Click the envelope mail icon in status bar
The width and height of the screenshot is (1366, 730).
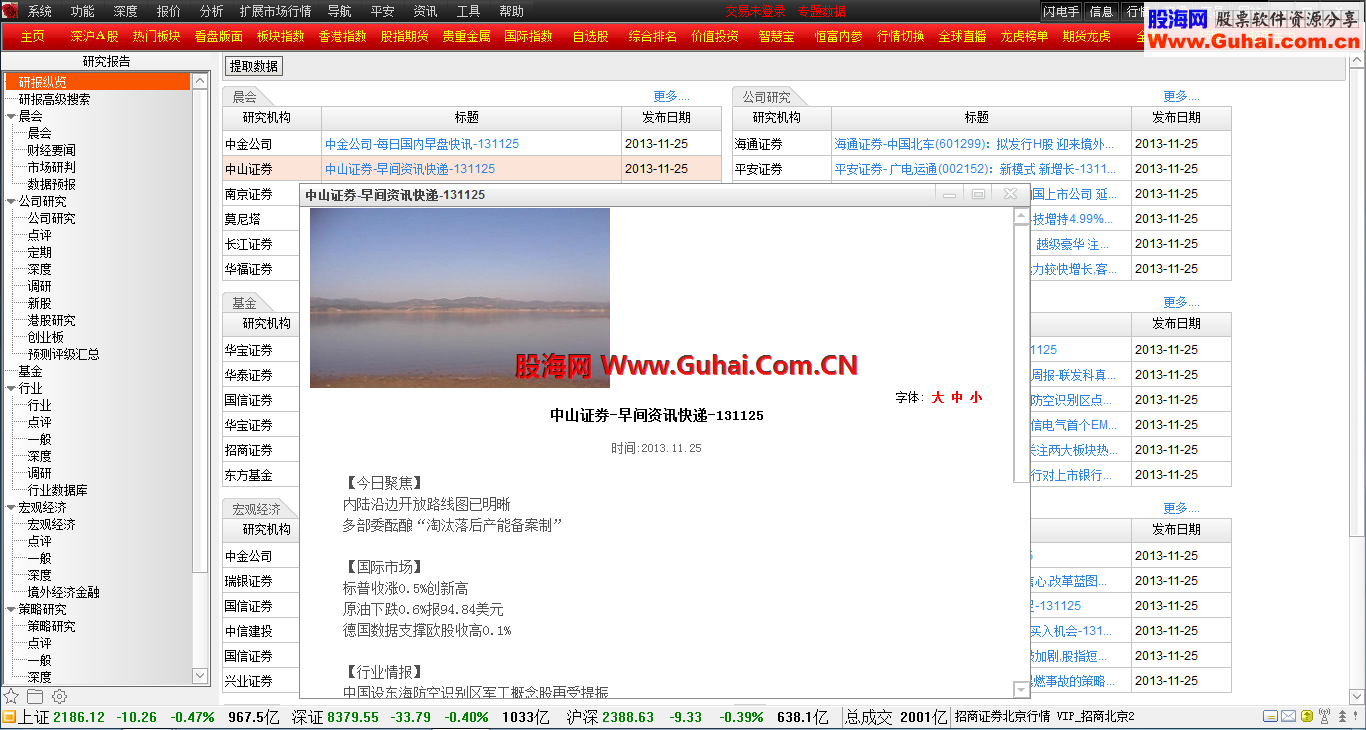click(x=1289, y=717)
